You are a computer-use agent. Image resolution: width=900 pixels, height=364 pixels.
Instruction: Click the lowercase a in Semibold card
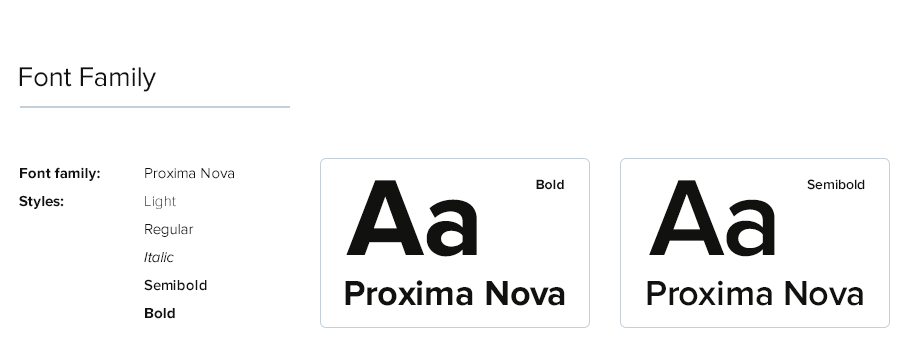(751, 227)
